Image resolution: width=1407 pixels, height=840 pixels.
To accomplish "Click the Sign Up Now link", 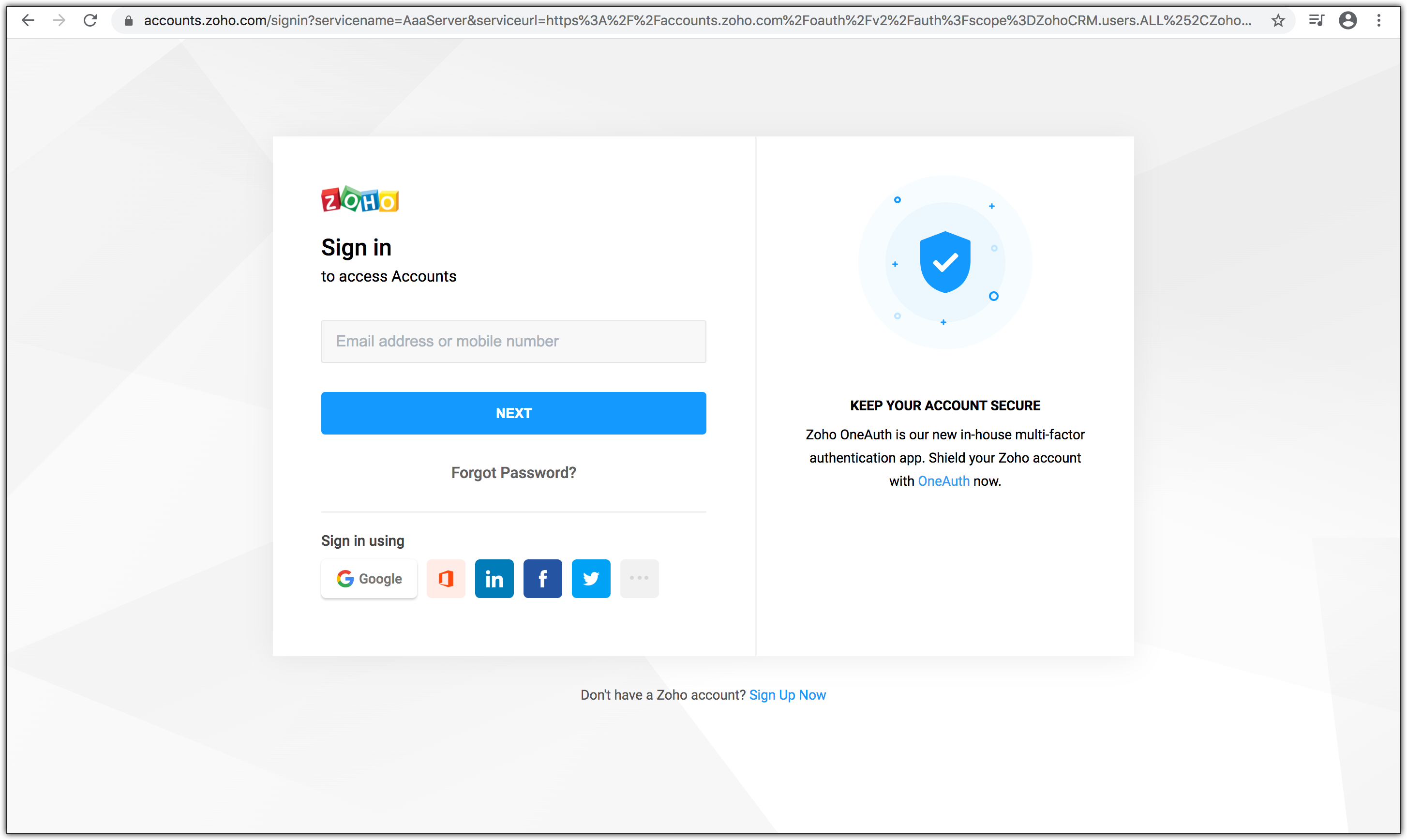I will coord(788,694).
